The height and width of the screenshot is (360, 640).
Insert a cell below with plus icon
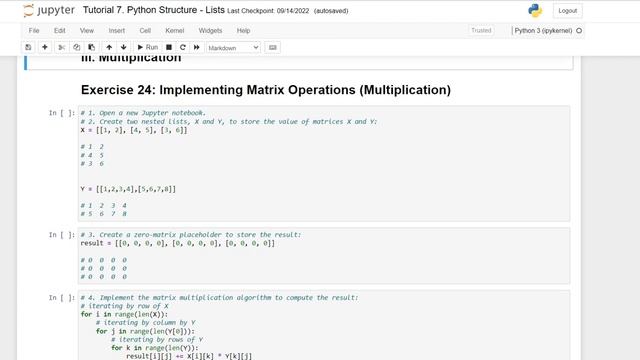tap(45, 47)
